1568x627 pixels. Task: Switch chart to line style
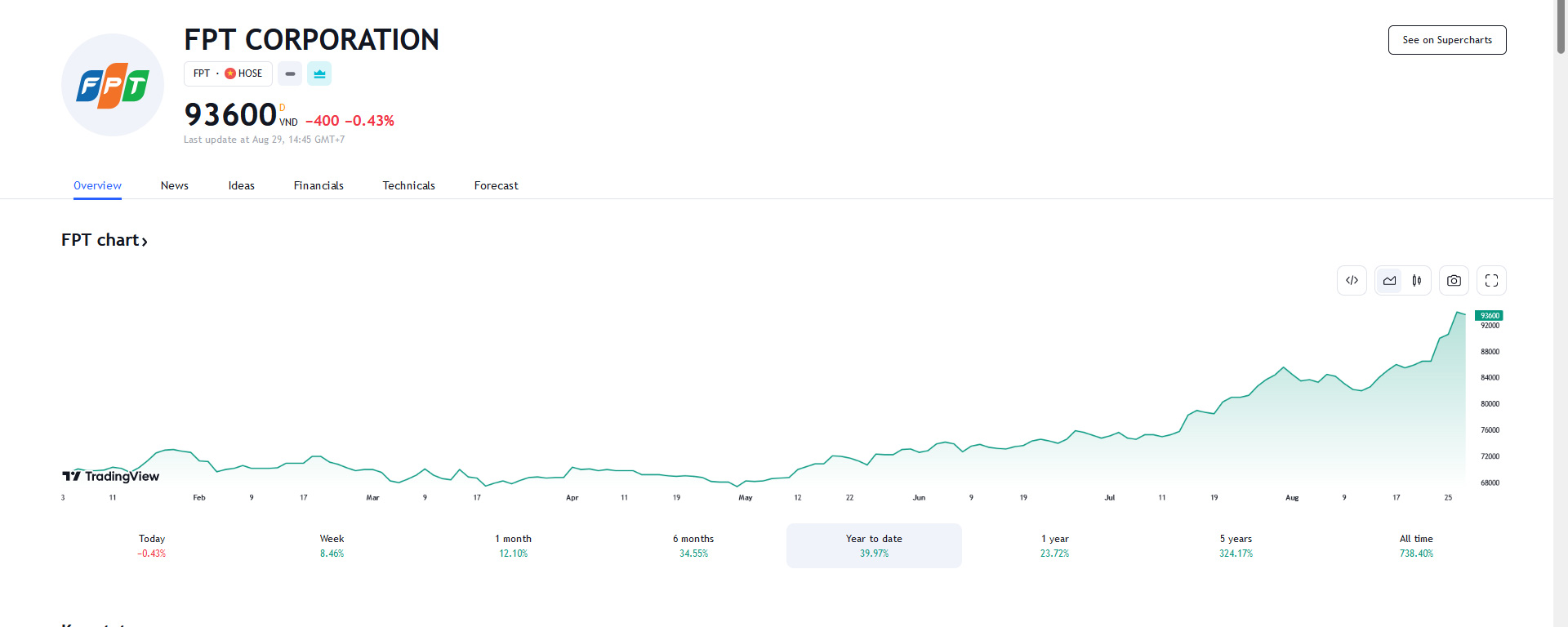point(1390,280)
